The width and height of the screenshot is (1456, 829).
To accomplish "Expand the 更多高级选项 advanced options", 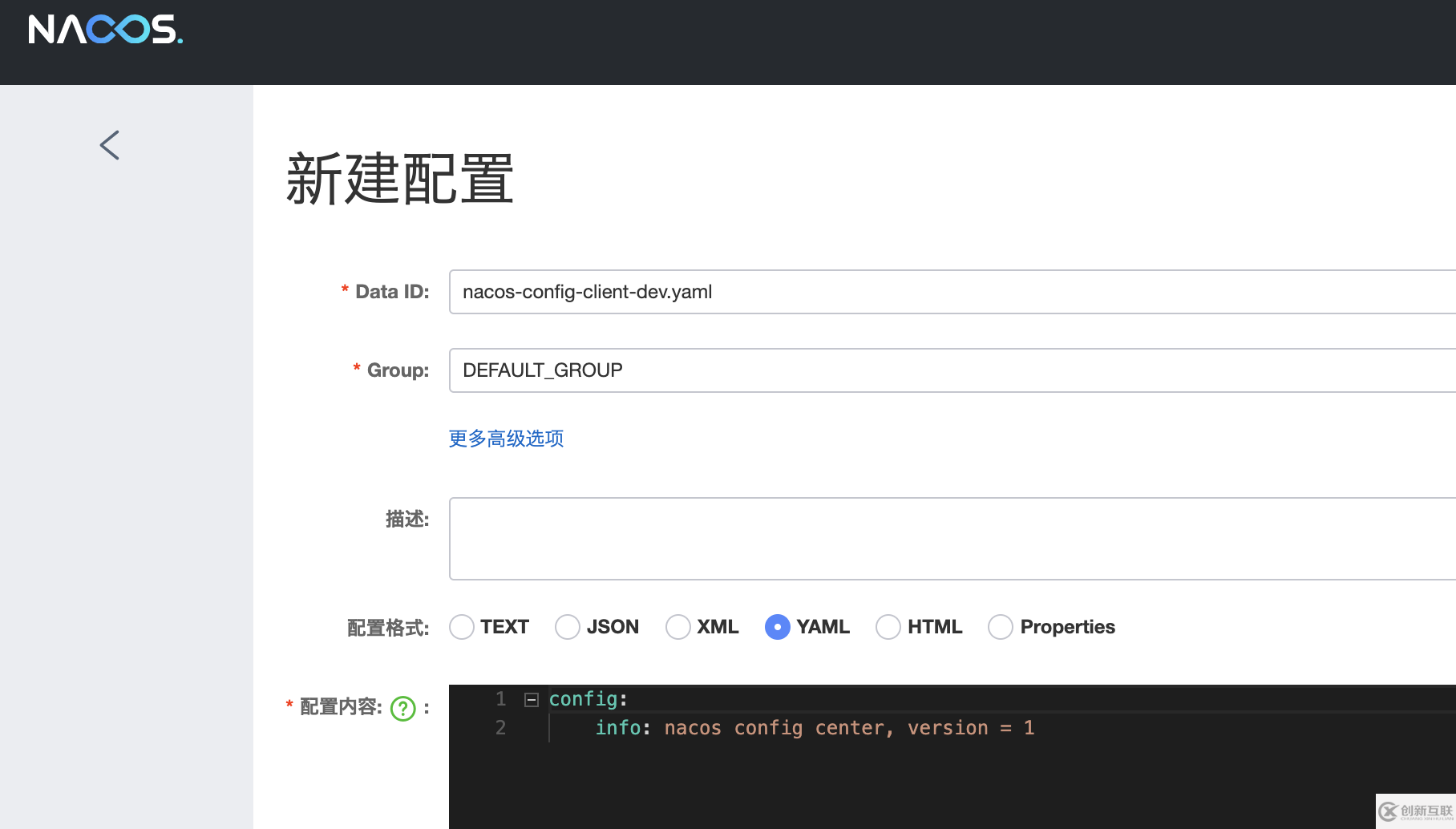I will [x=505, y=439].
